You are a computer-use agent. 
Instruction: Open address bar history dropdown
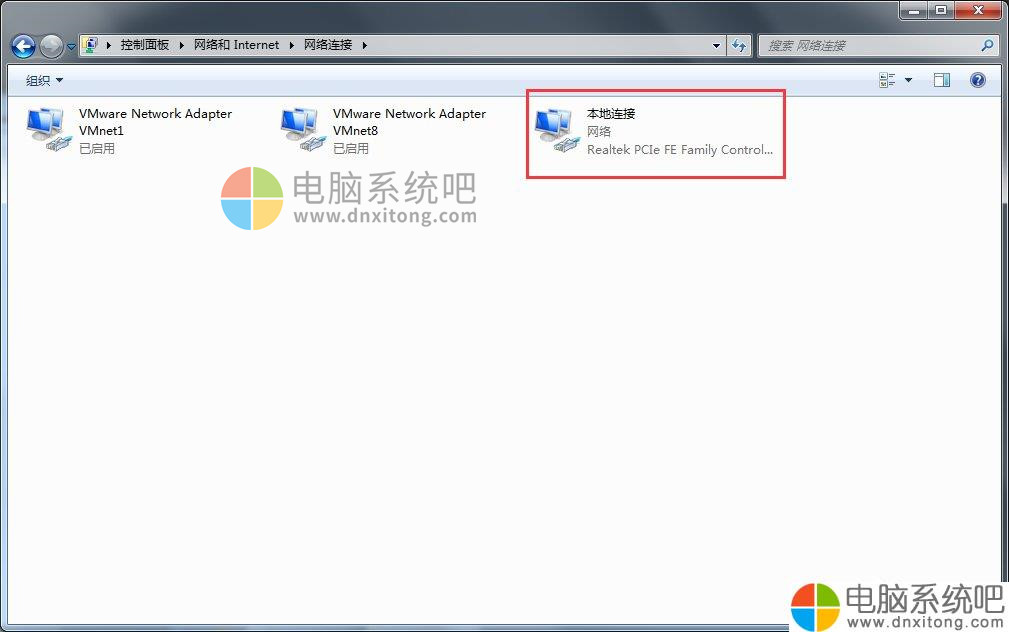pos(716,45)
